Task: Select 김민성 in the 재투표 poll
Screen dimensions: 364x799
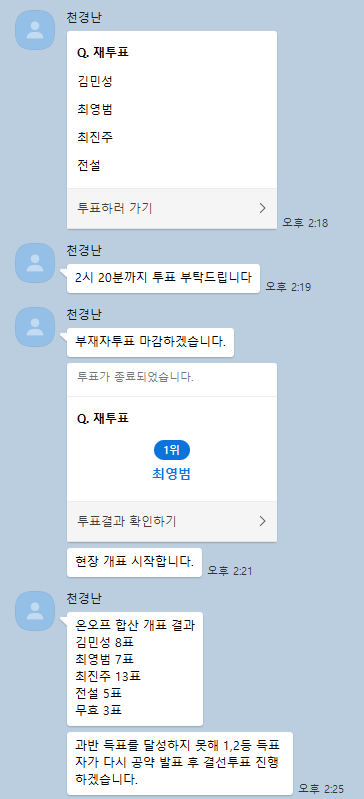Action: (95, 81)
